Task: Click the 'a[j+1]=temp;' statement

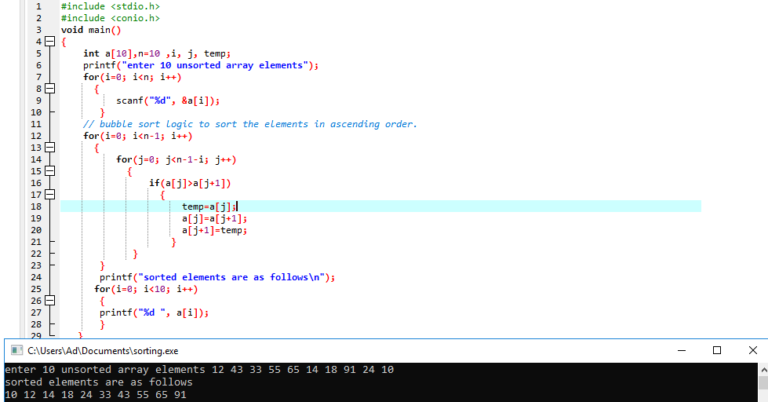Action: click(x=215, y=230)
